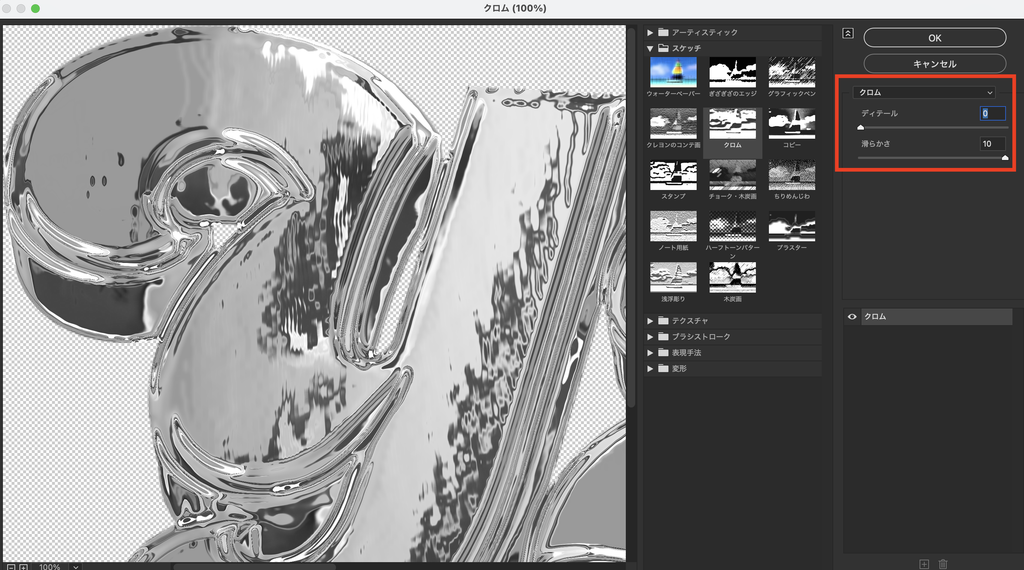1024x570 pixels.
Task: Select the チョーク・木炭画 filter thumbnail
Action: tap(733, 175)
